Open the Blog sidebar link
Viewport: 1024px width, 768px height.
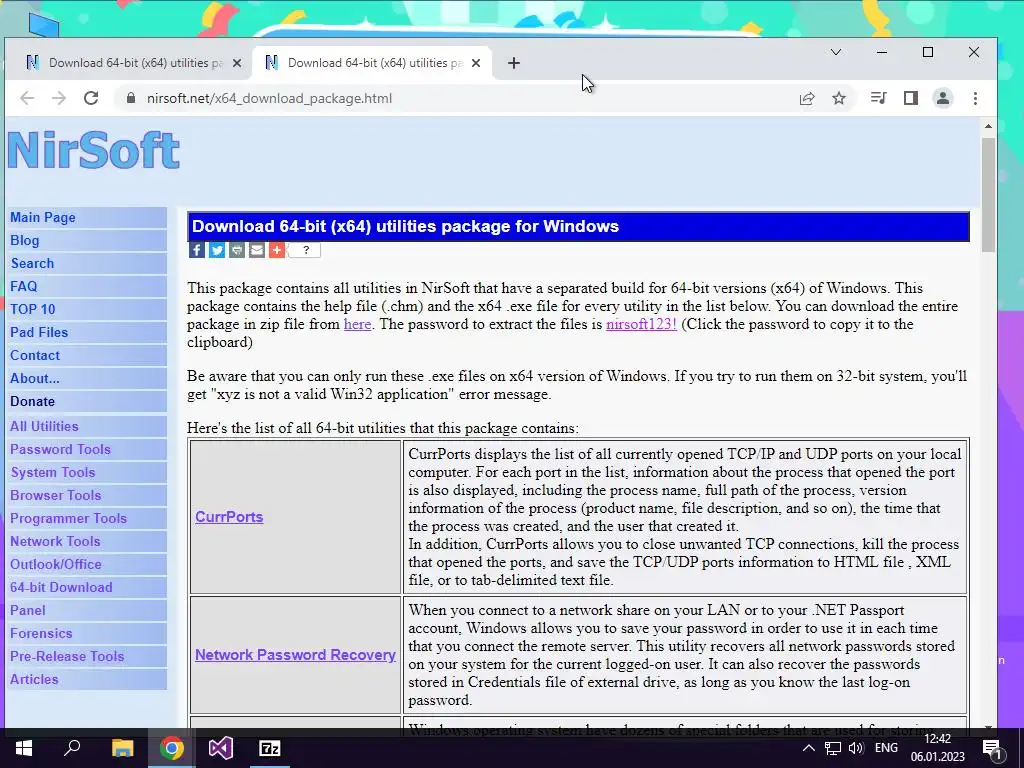(x=24, y=240)
